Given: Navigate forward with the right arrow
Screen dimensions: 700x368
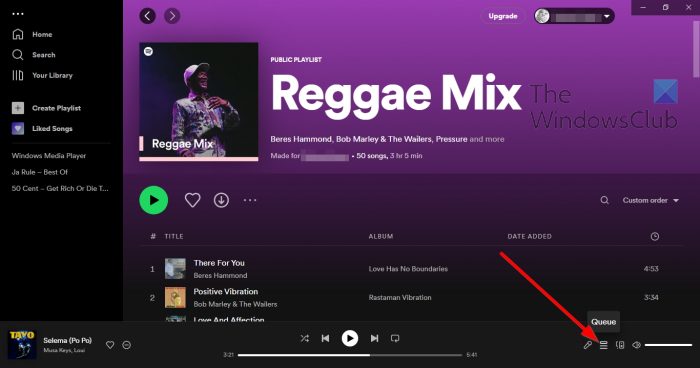Looking at the screenshot, I should 172,16.
